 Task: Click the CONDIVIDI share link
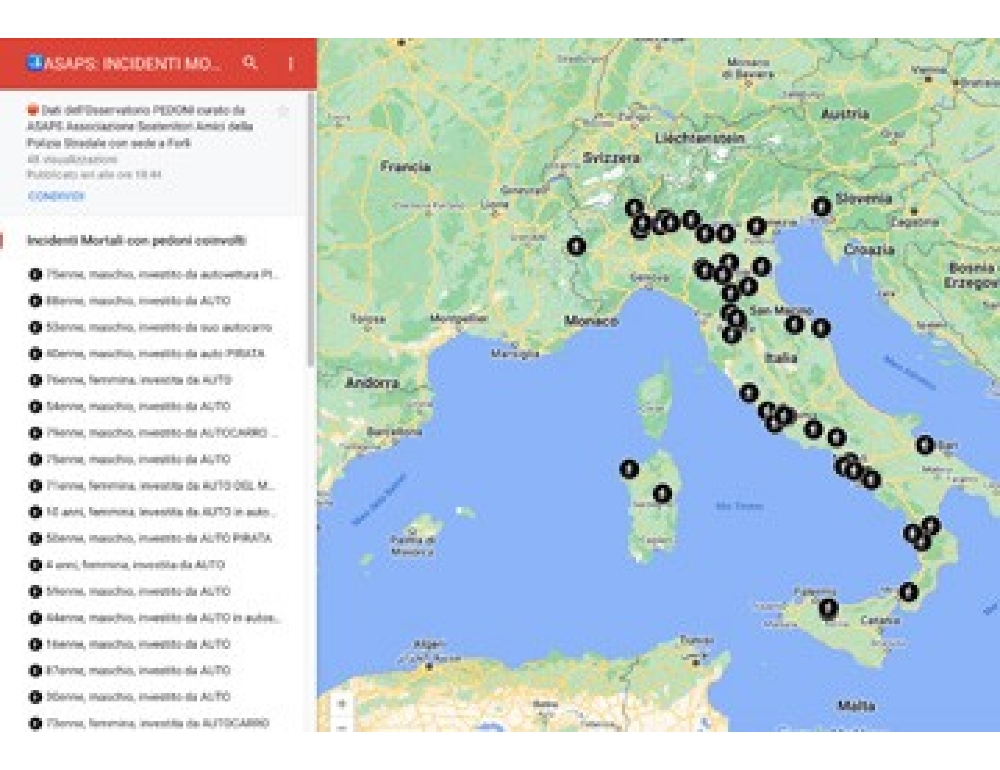(56, 196)
